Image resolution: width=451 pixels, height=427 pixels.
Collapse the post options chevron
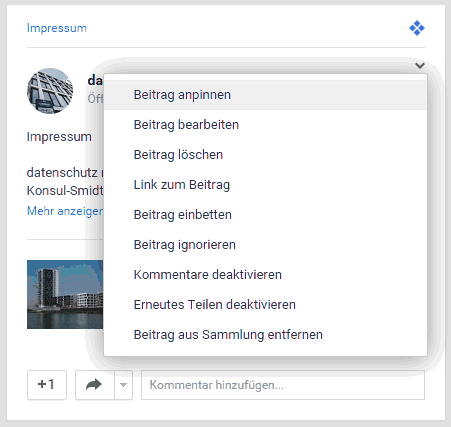click(420, 65)
